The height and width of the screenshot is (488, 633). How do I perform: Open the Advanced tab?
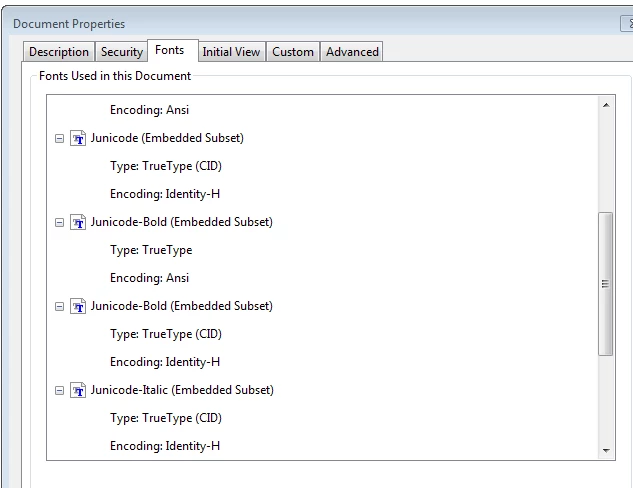[352, 52]
